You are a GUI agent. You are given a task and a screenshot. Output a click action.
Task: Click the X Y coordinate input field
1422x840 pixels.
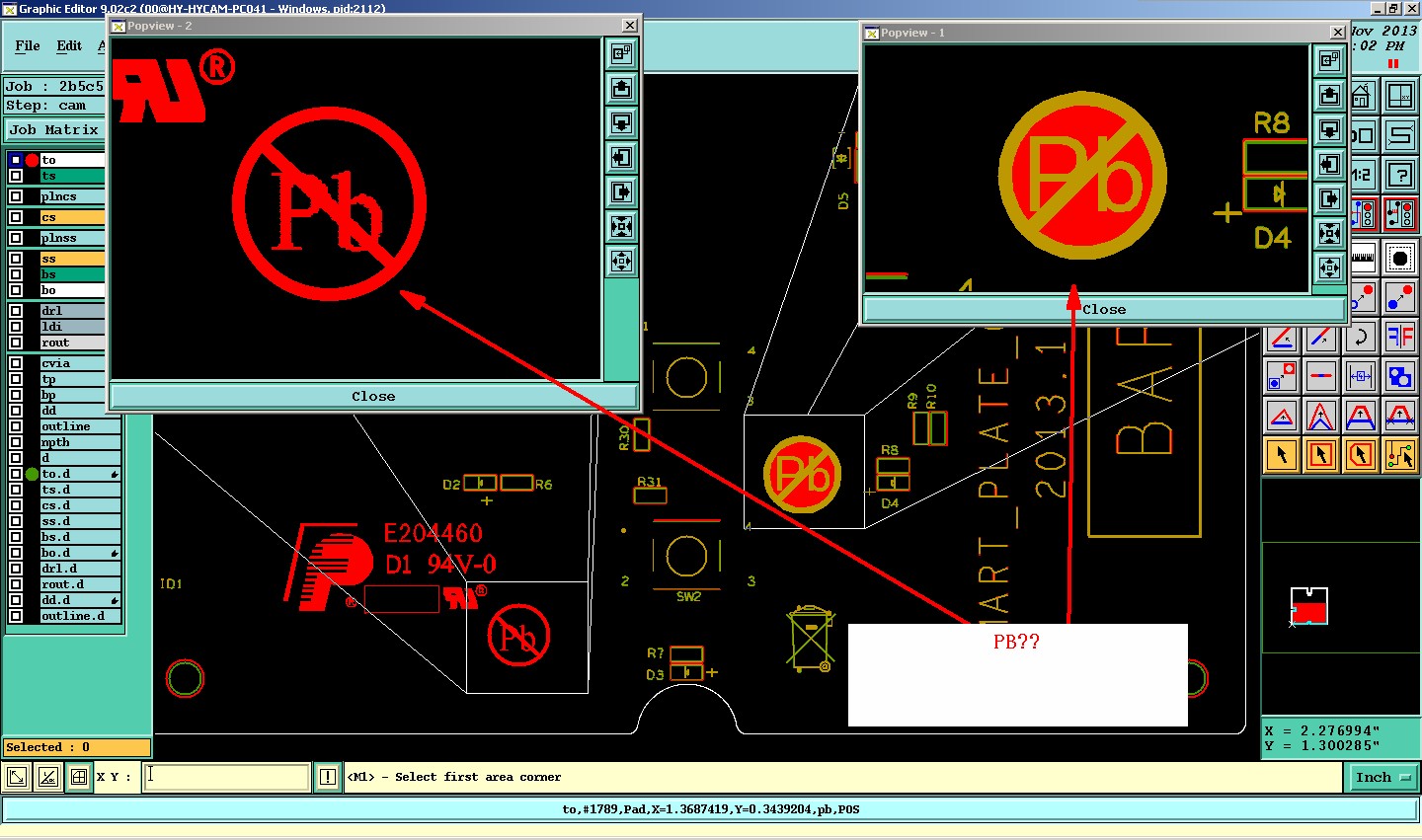(x=227, y=777)
